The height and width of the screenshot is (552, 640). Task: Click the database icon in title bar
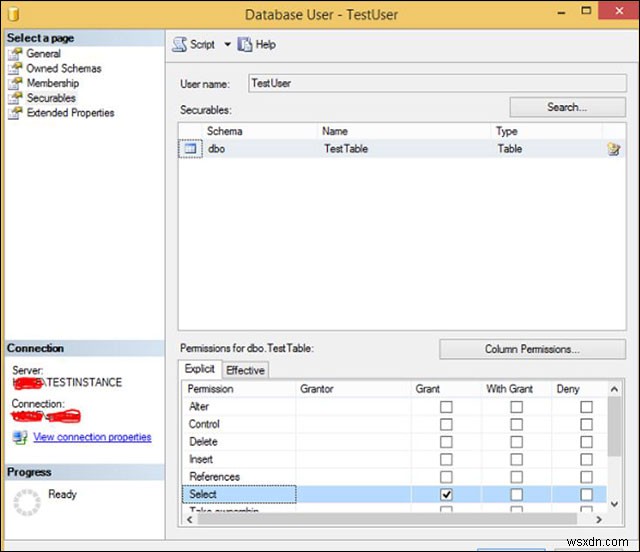pyautogui.click(x=13, y=14)
